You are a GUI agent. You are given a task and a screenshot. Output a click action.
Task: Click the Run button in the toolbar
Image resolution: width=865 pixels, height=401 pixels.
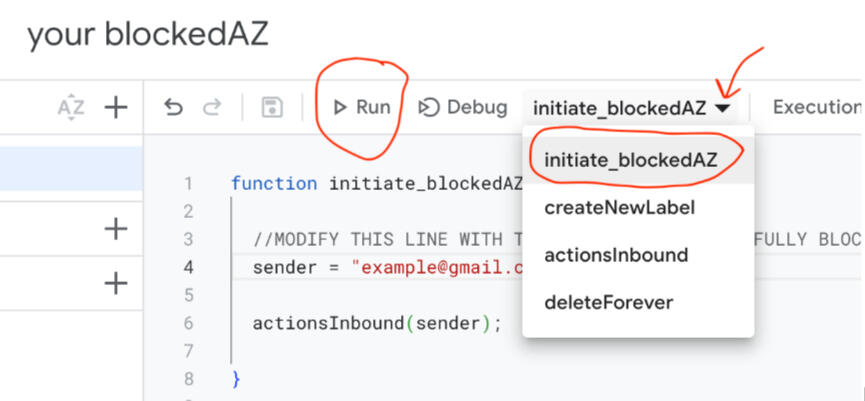pos(362,107)
